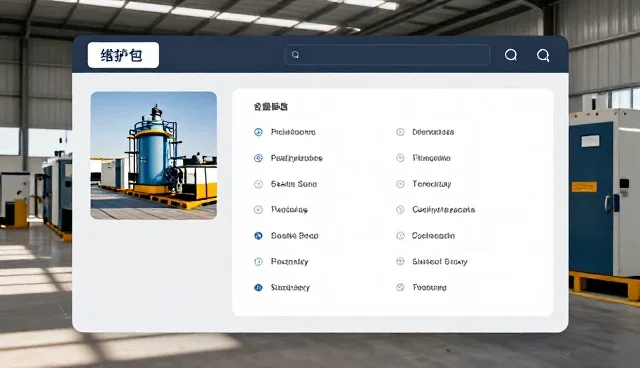
Task: Click the gray icon beside 'Slateof Bravy'
Action: point(400,262)
